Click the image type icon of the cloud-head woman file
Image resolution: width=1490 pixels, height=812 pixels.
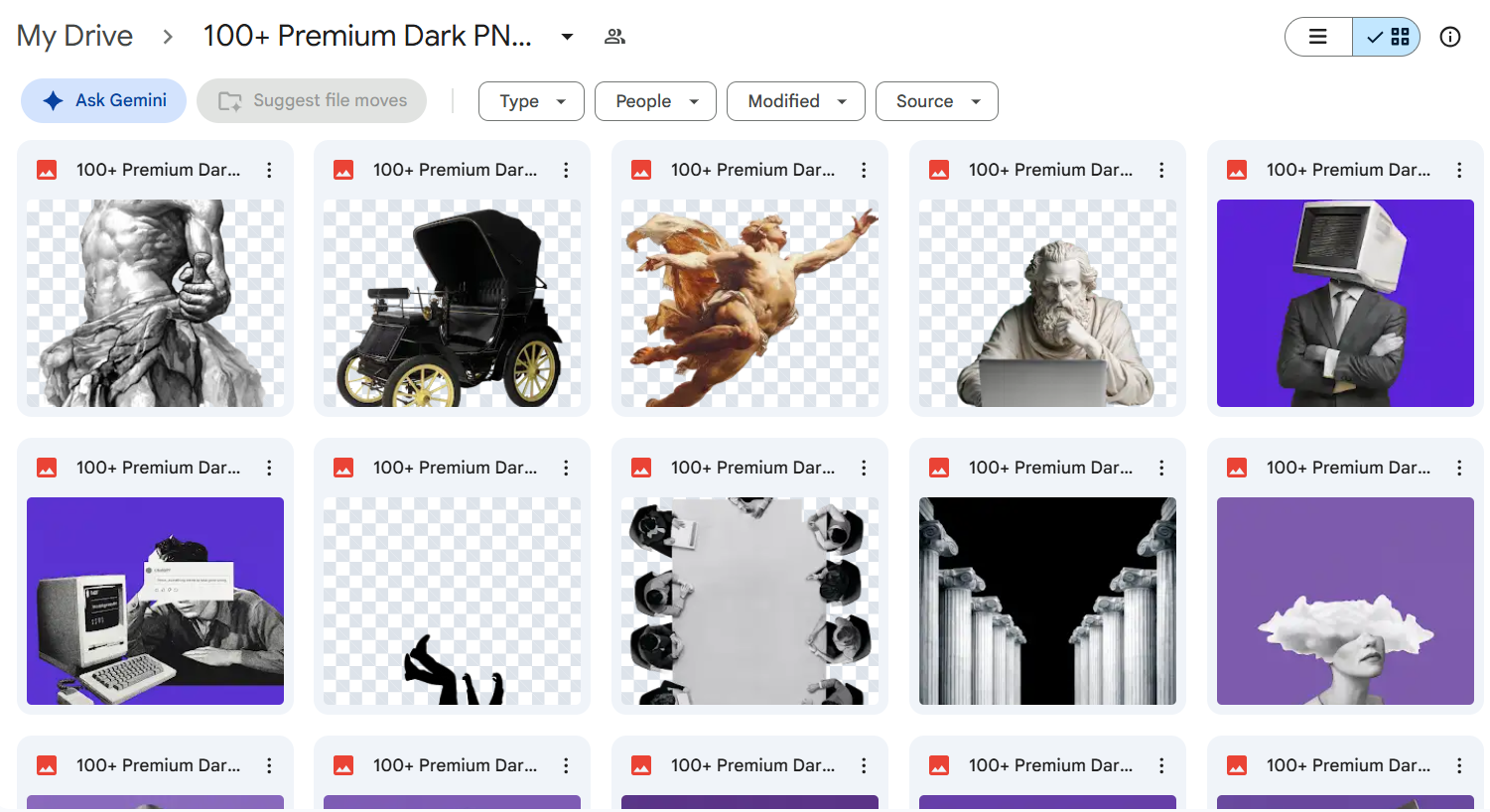(1237, 468)
